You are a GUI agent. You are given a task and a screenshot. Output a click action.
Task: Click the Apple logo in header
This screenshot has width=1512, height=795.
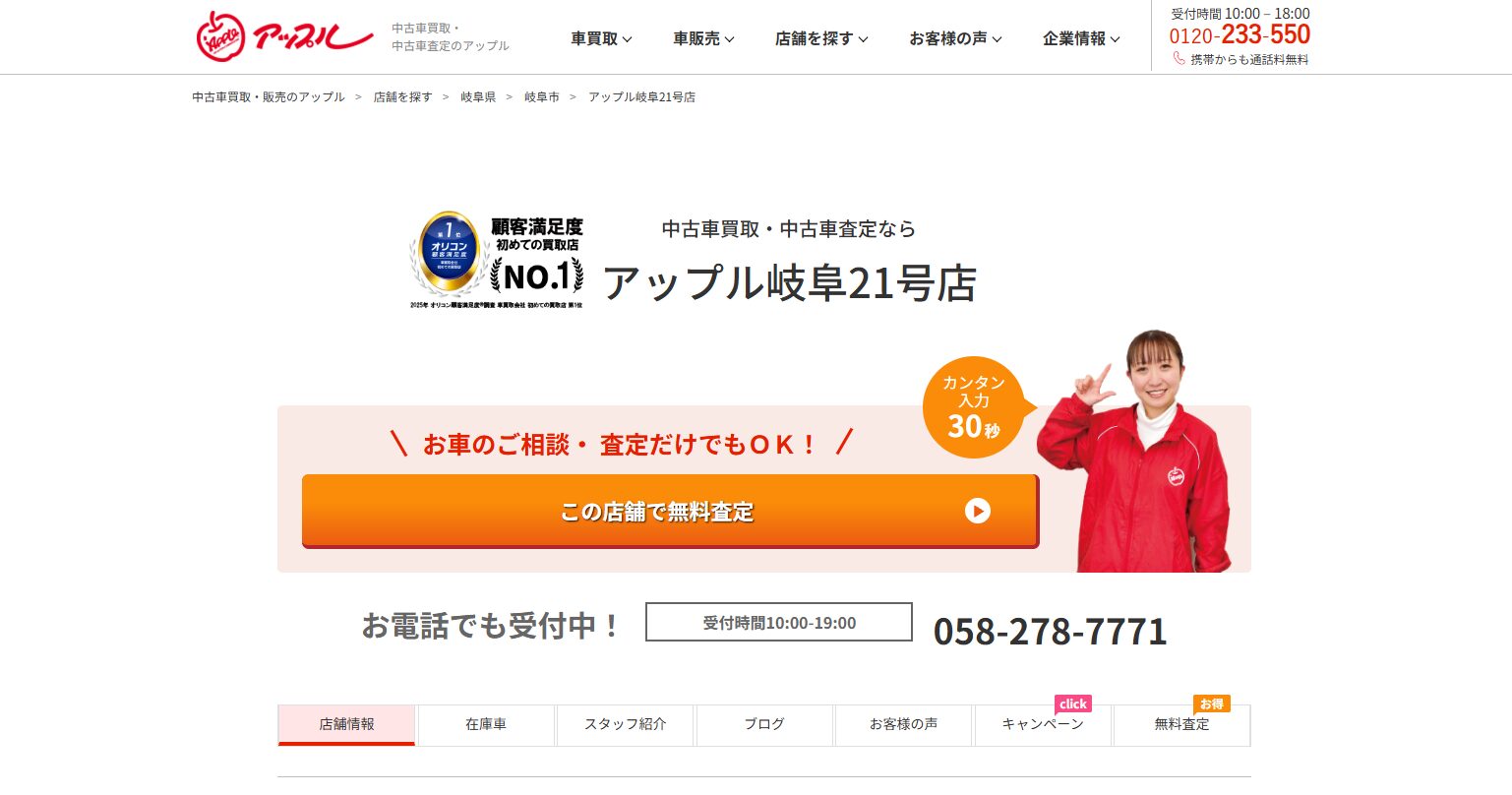pos(285,36)
